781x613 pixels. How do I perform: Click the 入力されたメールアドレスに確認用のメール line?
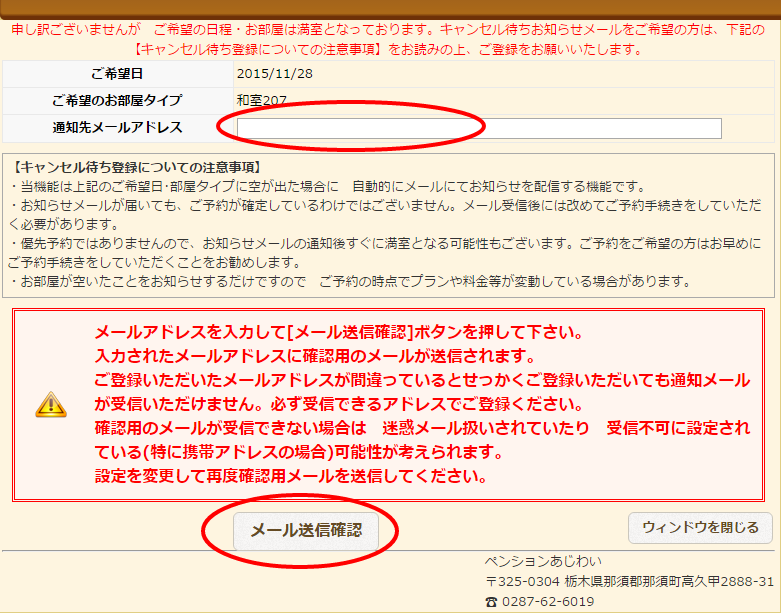tap(315, 356)
